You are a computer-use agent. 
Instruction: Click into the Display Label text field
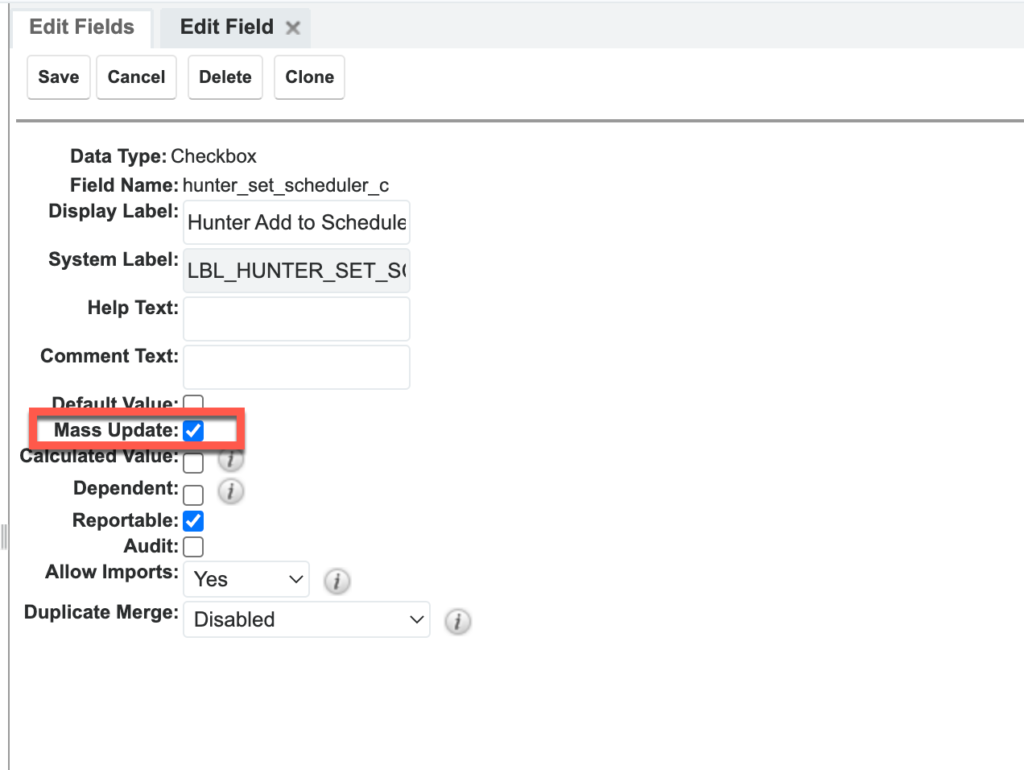click(296, 223)
